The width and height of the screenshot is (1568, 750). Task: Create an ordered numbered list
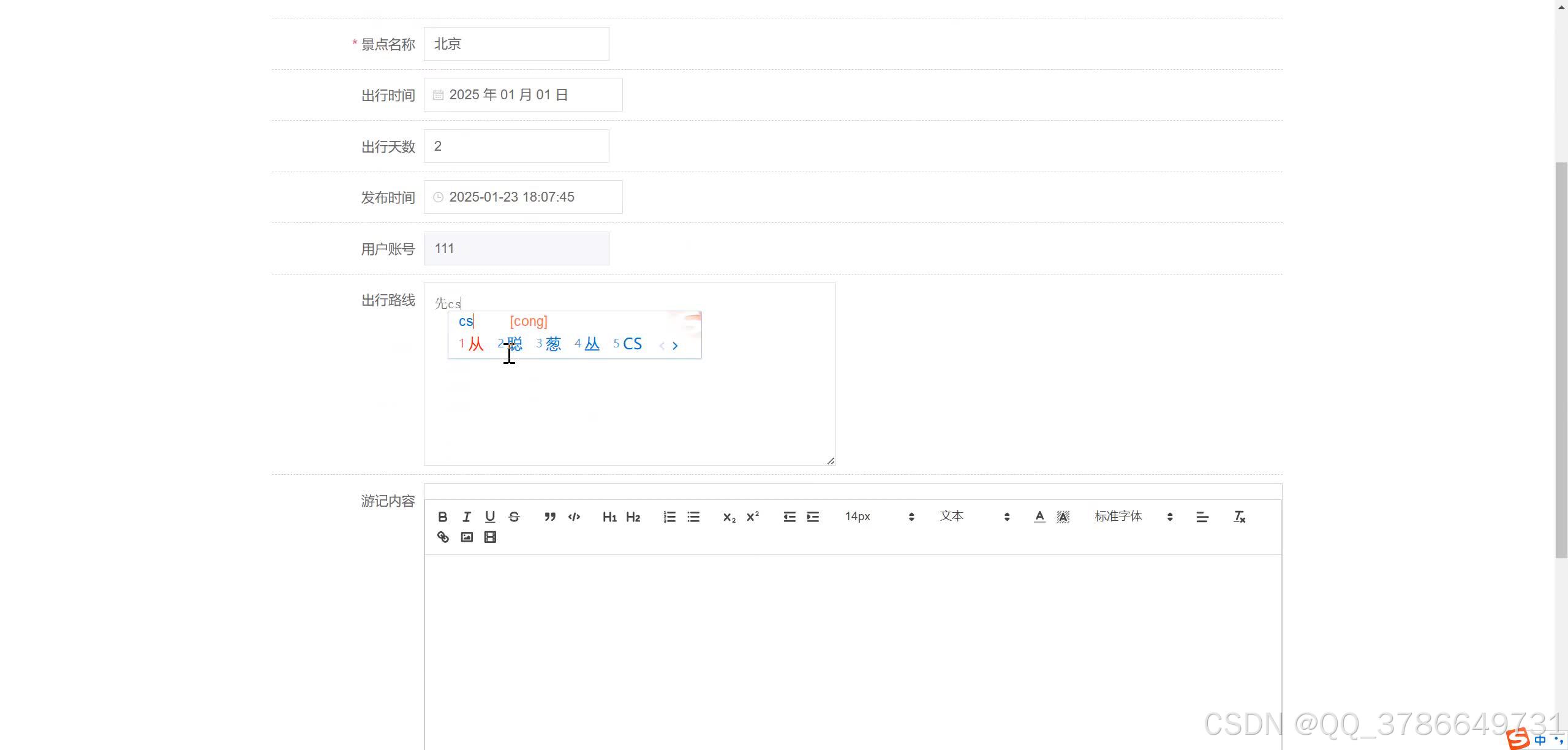(669, 517)
